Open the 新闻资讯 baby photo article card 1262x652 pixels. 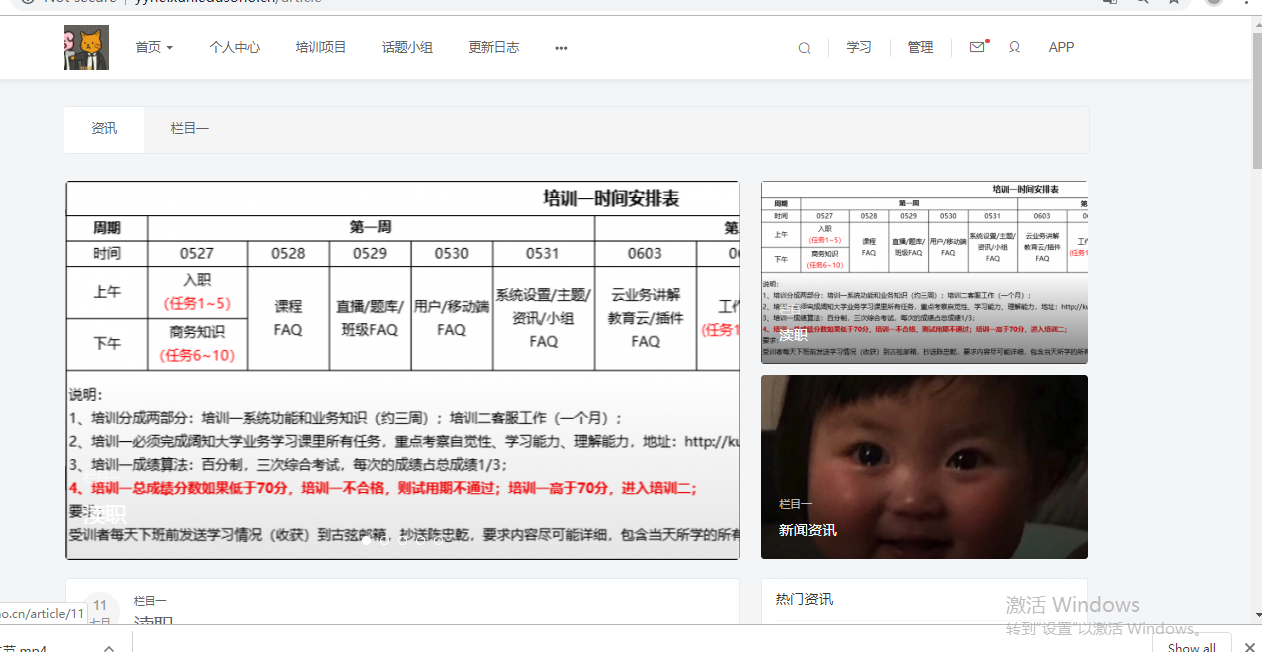click(x=924, y=466)
